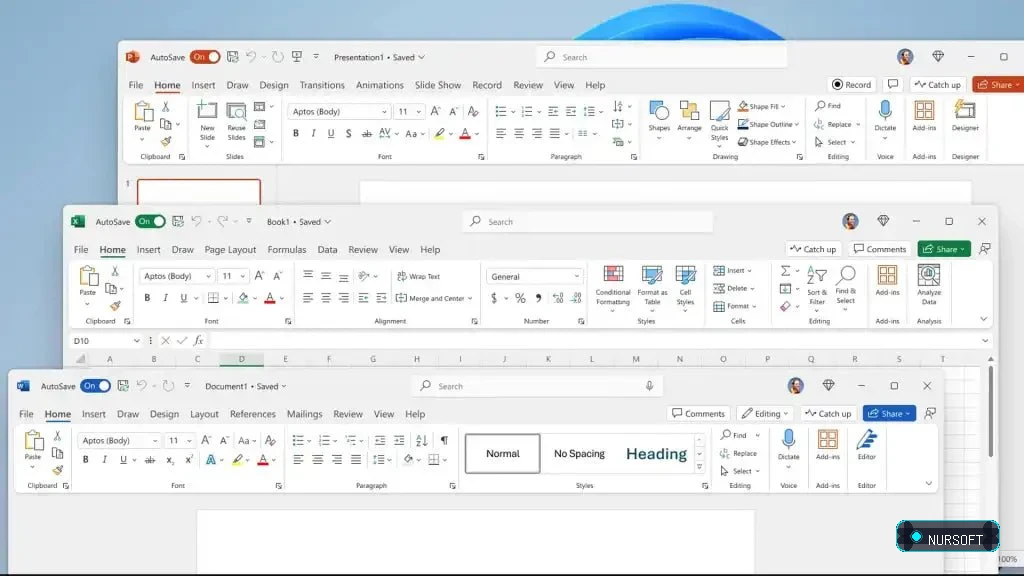
Task: Click Arrange in PowerPoint Drawing group
Action: tap(689, 120)
